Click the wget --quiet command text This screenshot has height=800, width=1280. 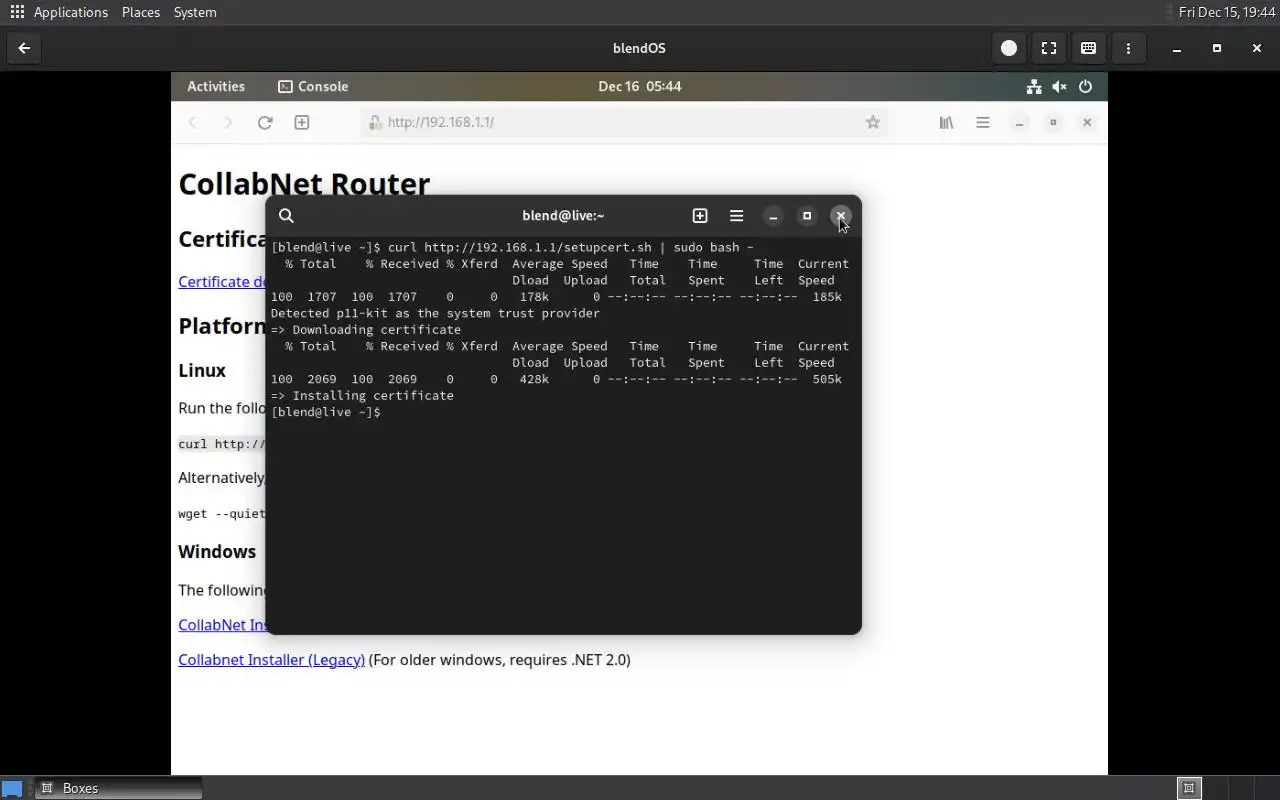click(222, 514)
